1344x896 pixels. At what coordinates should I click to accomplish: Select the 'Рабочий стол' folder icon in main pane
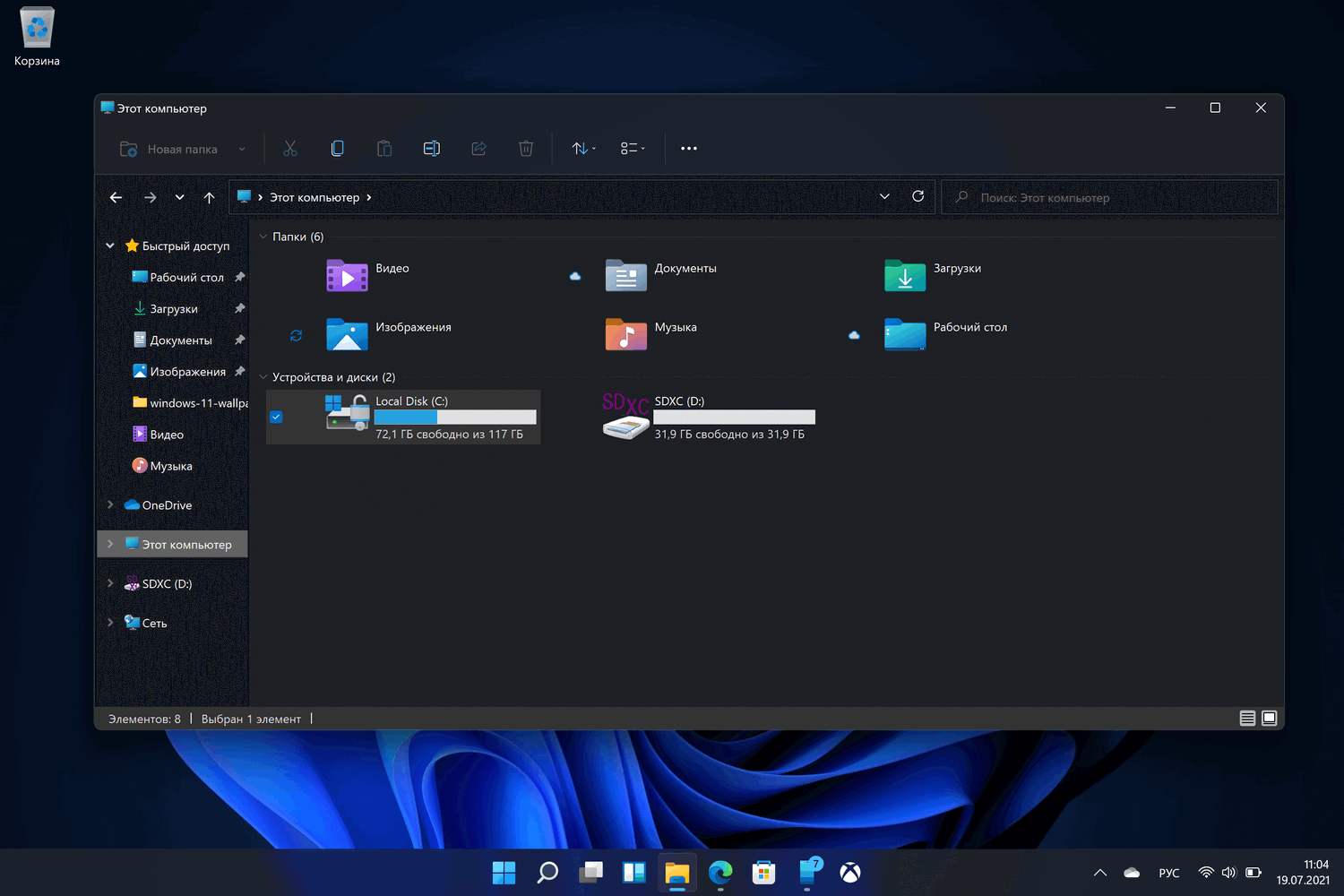click(x=905, y=334)
